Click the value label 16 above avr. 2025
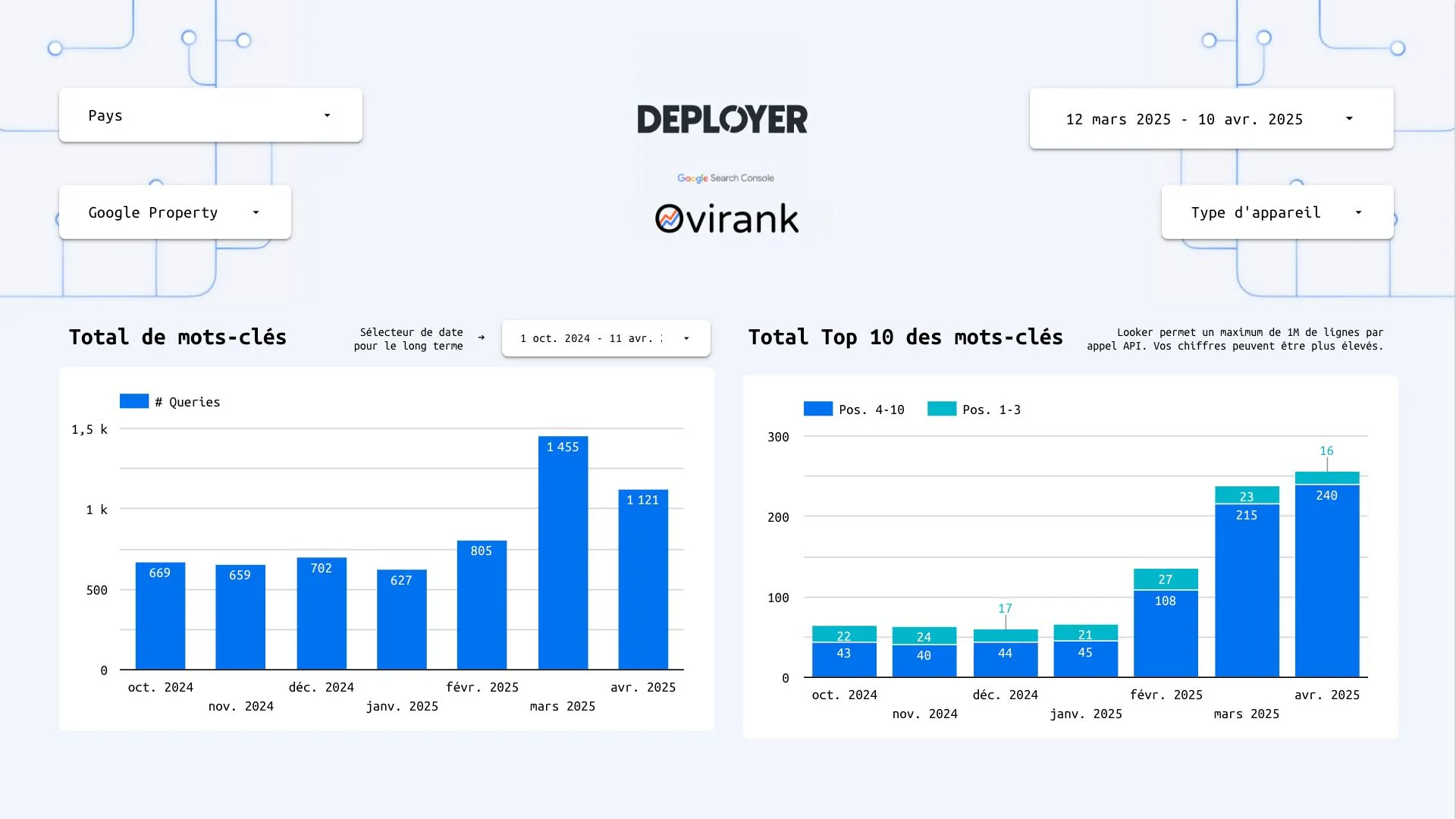The width and height of the screenshot is (1456, 819). pos(1326,450)
